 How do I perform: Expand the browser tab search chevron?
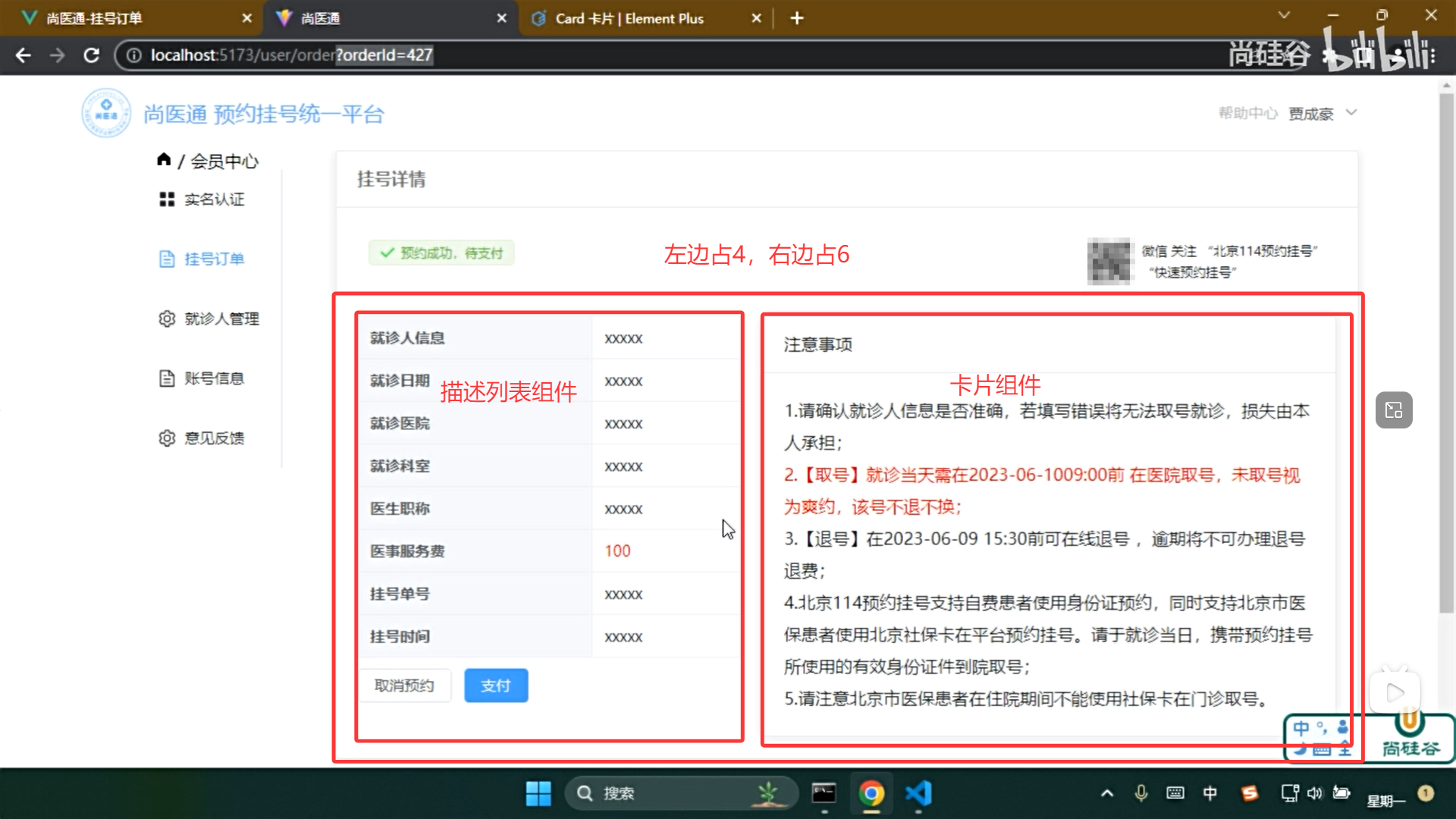(1284, 15)
